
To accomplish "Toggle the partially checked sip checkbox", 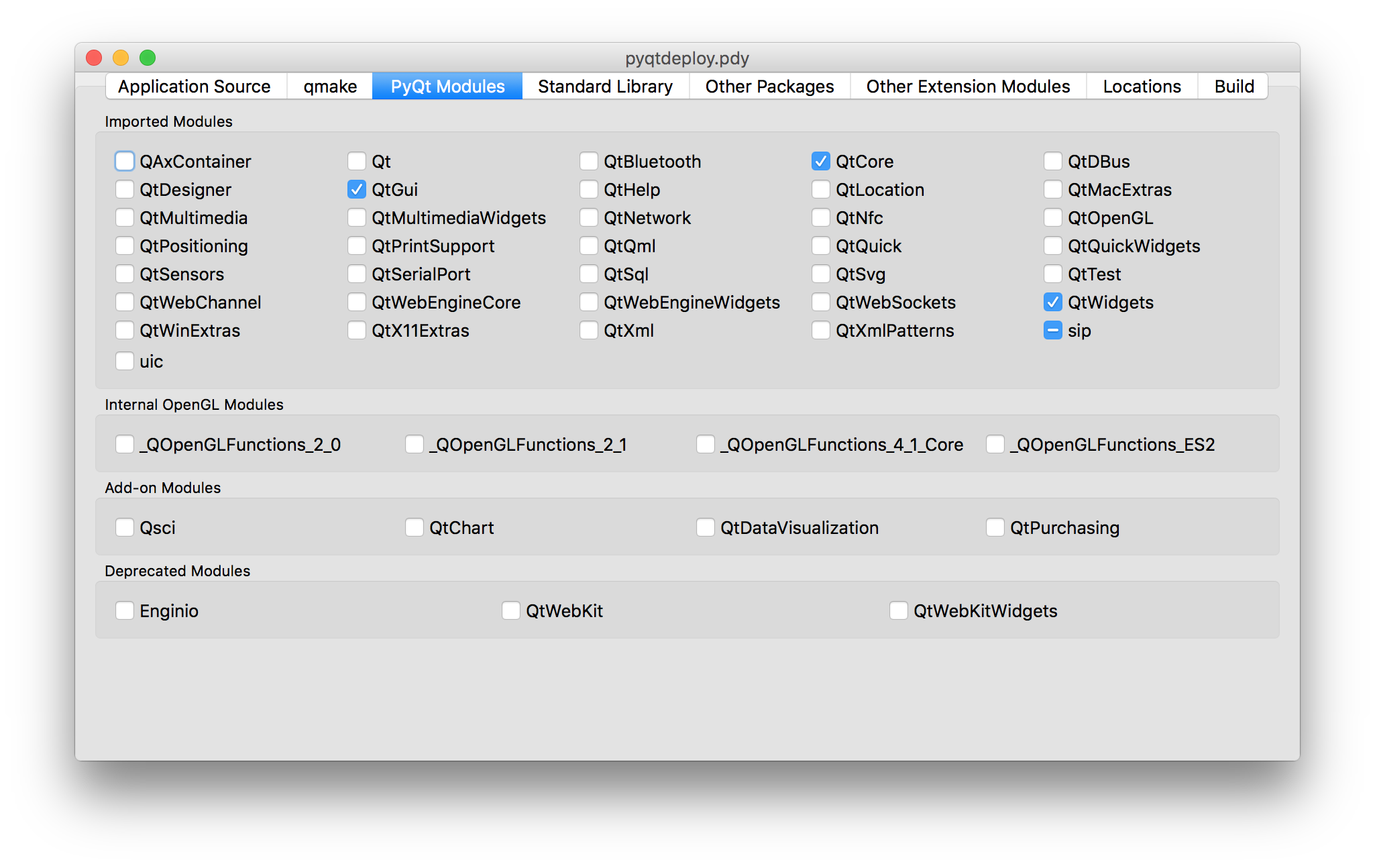I will [1052, 331].
